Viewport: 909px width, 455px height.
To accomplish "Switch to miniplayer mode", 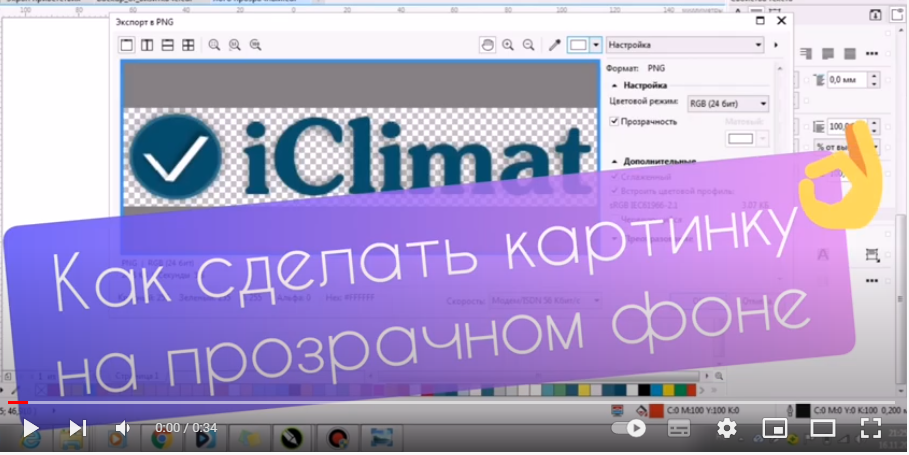I will pyautogui.click(x=775, y=428).
